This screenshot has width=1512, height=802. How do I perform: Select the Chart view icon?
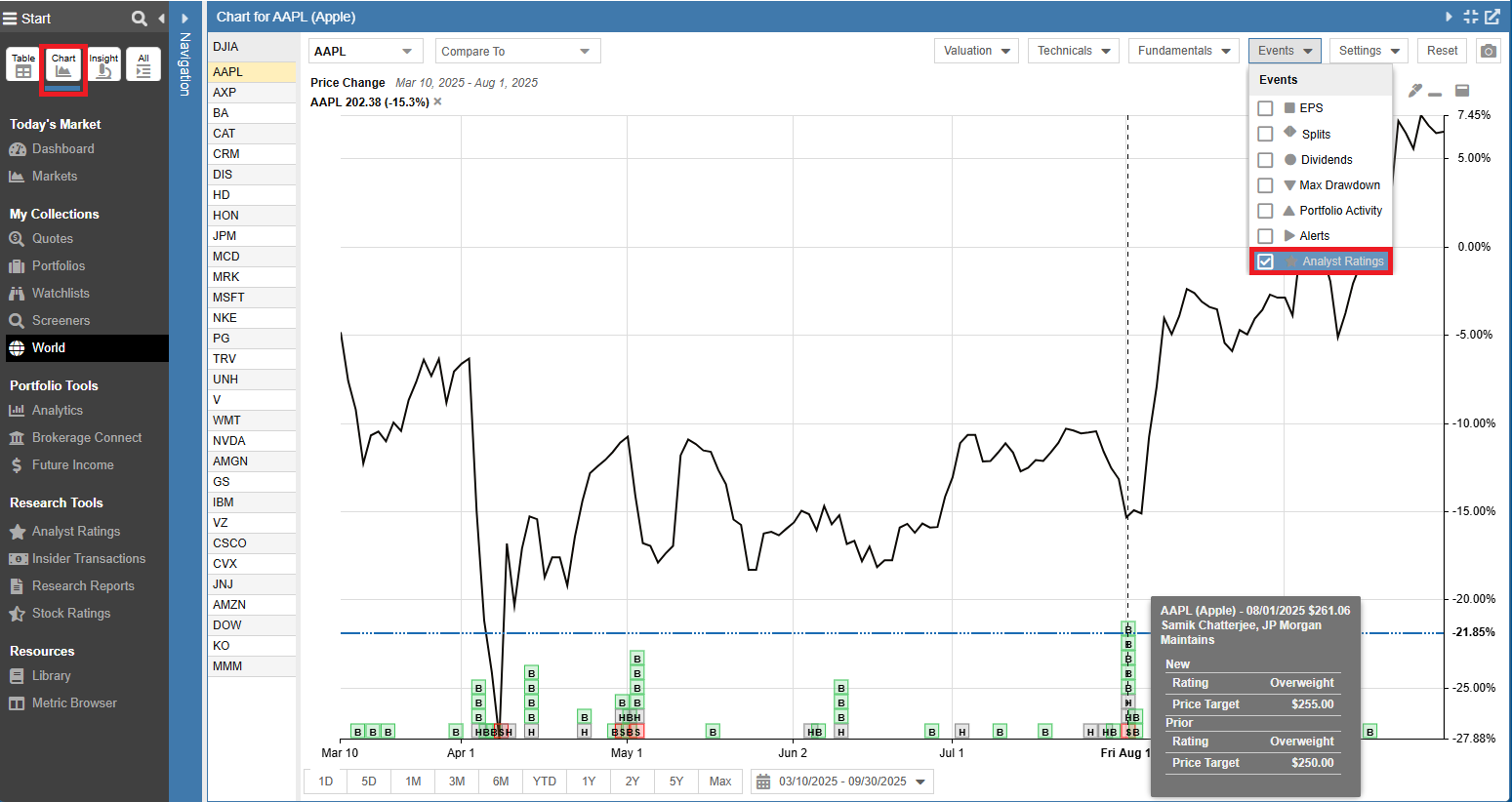click(63, 65)
